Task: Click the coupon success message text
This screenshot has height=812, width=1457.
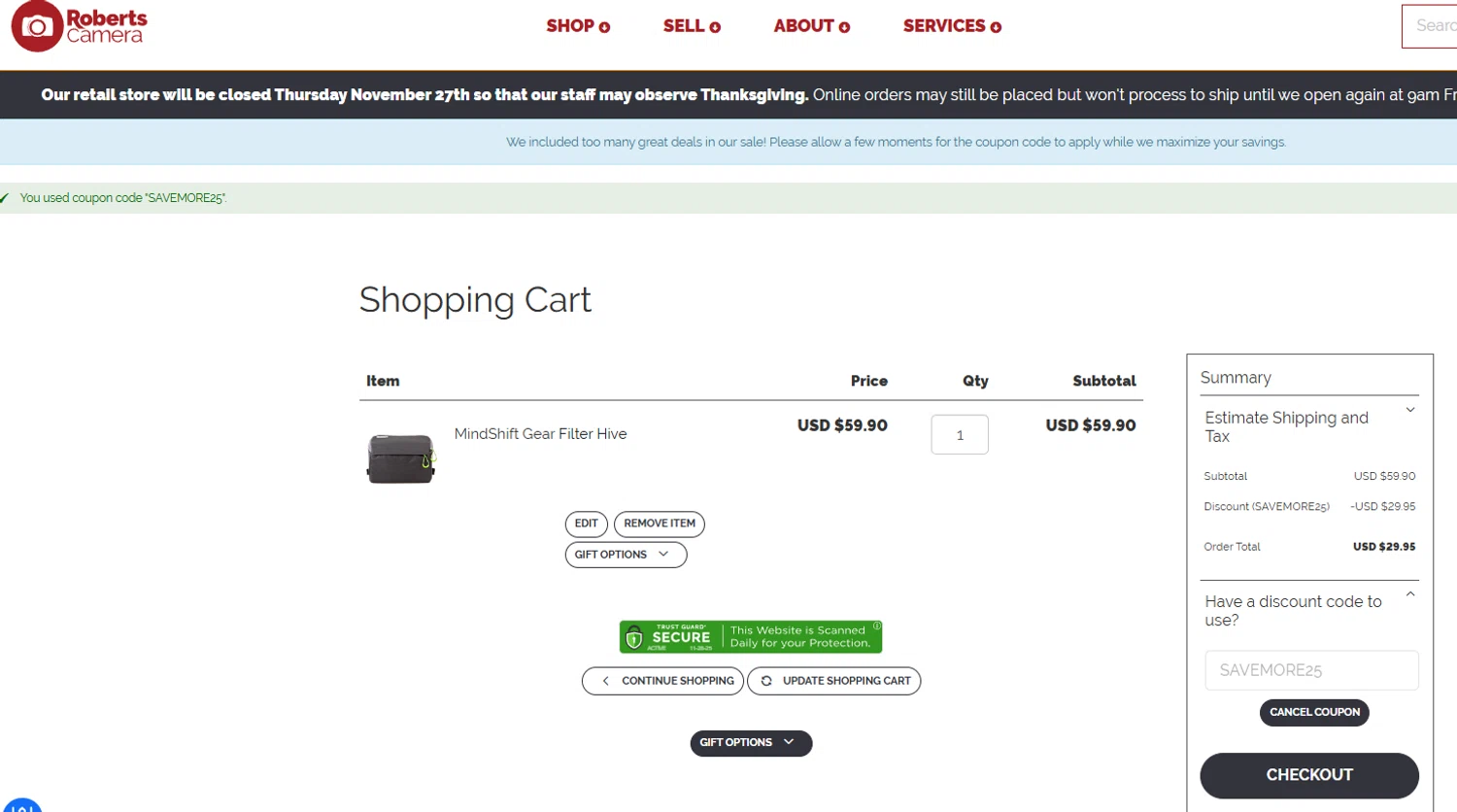Action: pyautogui.click(x=123, y=198)
